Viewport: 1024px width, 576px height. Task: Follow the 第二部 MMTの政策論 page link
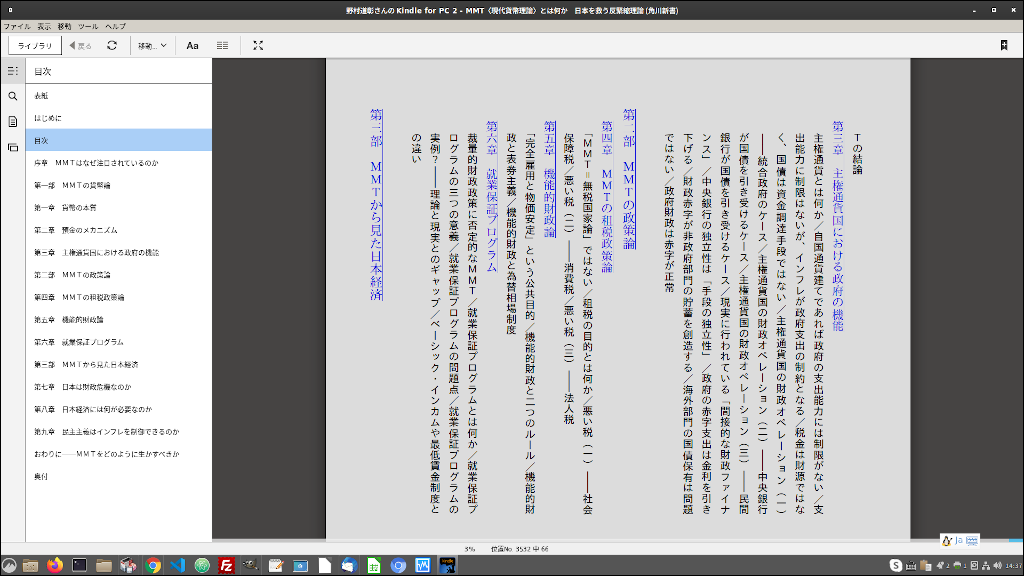point(629,179)
